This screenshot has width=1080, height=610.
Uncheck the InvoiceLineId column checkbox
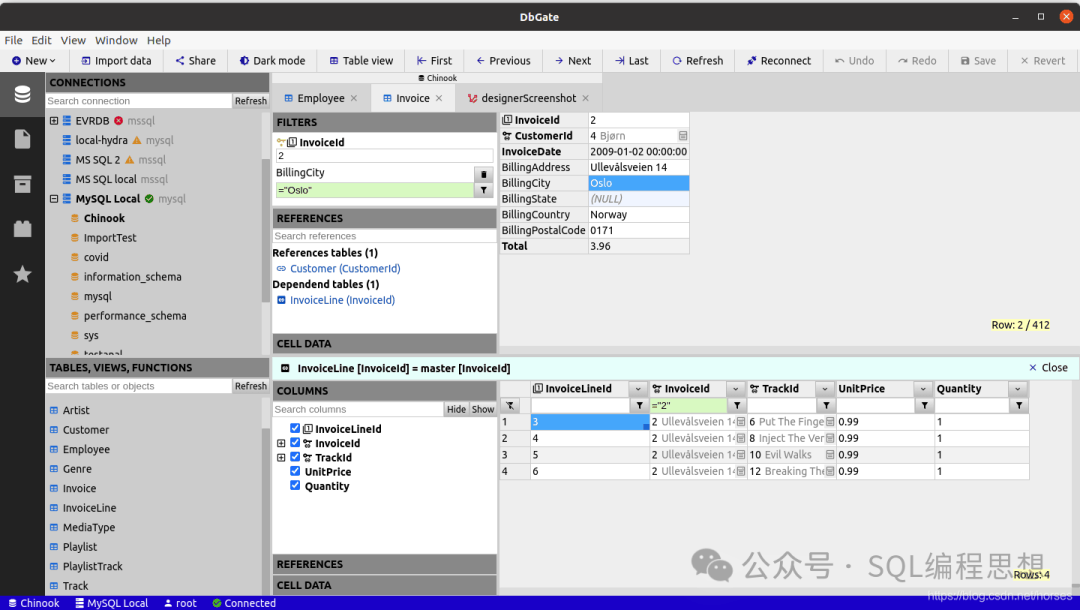coord(295,428)
